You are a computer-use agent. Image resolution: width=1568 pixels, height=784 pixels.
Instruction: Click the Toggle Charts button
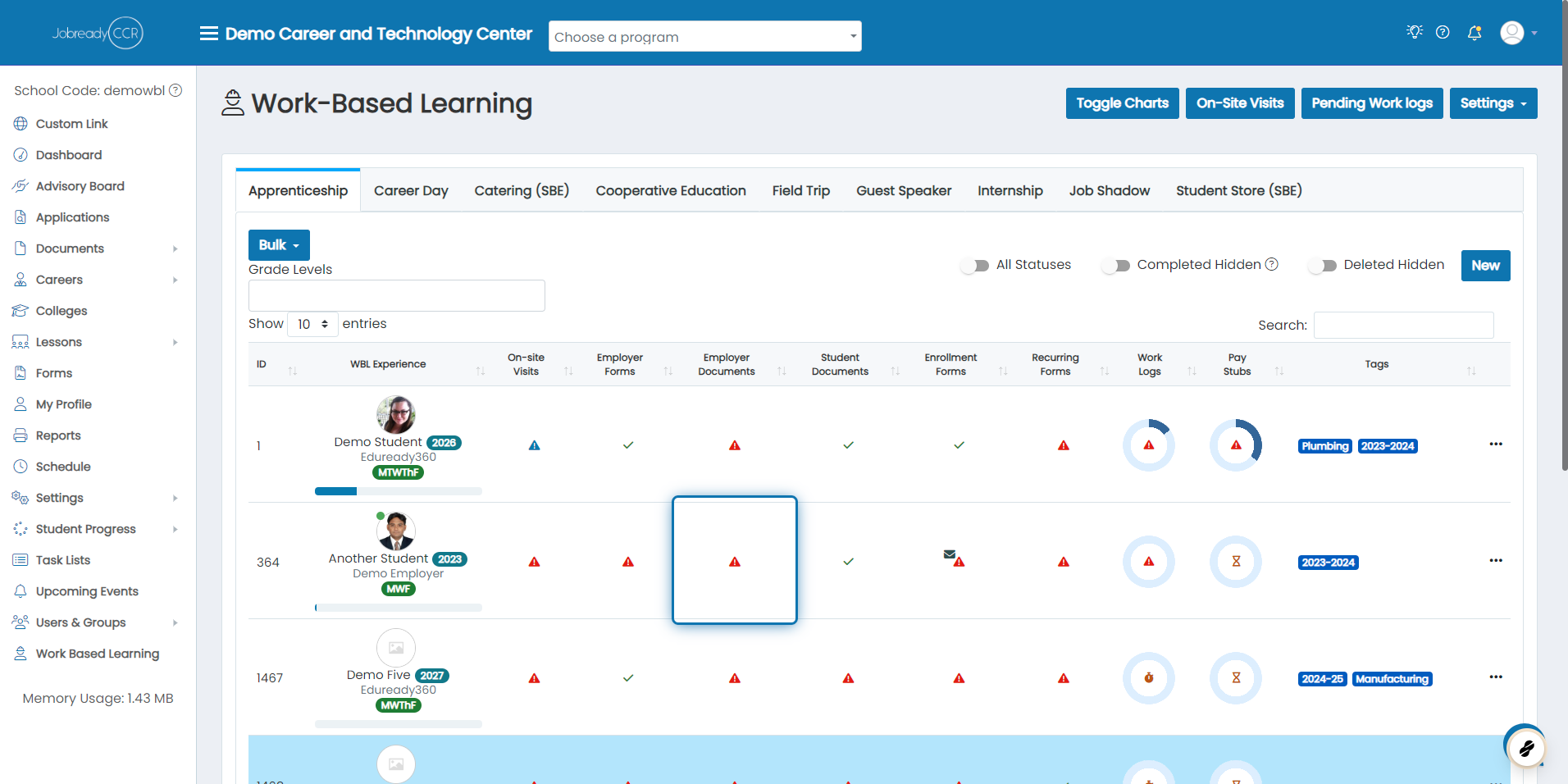click(1122, 103)
